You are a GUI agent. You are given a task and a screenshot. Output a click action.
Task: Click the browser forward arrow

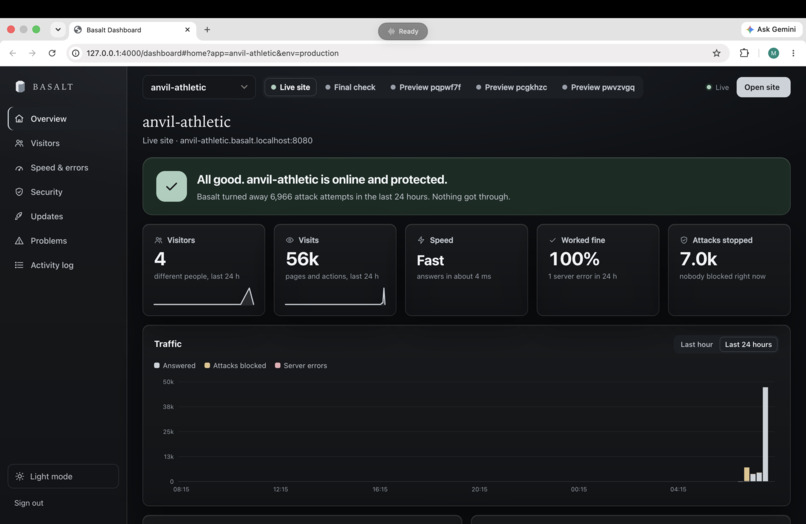pos(32,53)
